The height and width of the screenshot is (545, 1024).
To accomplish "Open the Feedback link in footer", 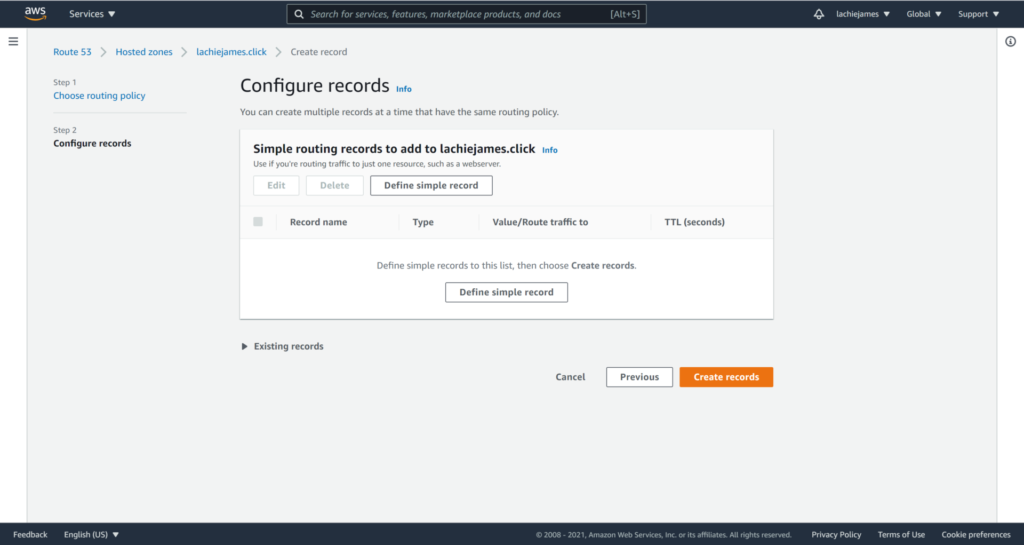I will click(30, 535).
